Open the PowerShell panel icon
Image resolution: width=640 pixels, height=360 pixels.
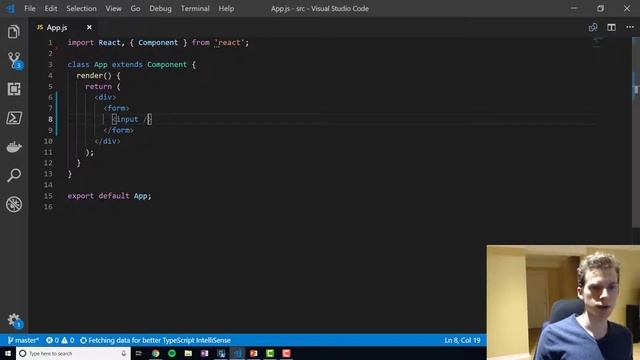tap(14, 118)
